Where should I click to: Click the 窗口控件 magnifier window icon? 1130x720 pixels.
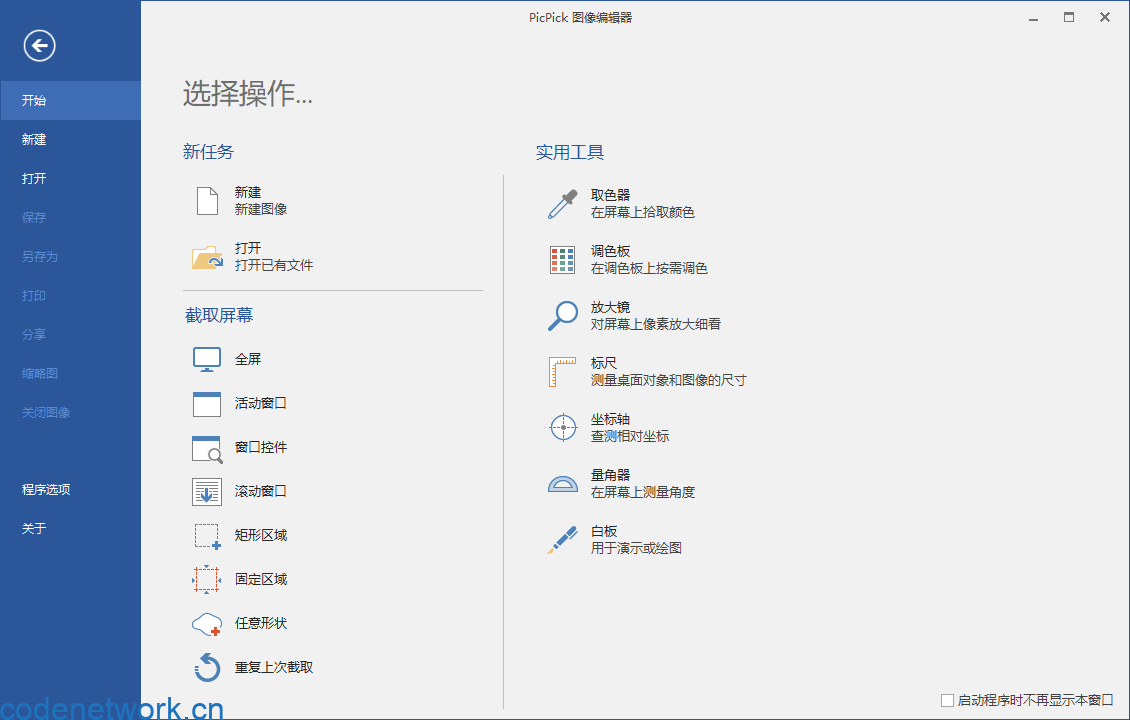(207, 448)
